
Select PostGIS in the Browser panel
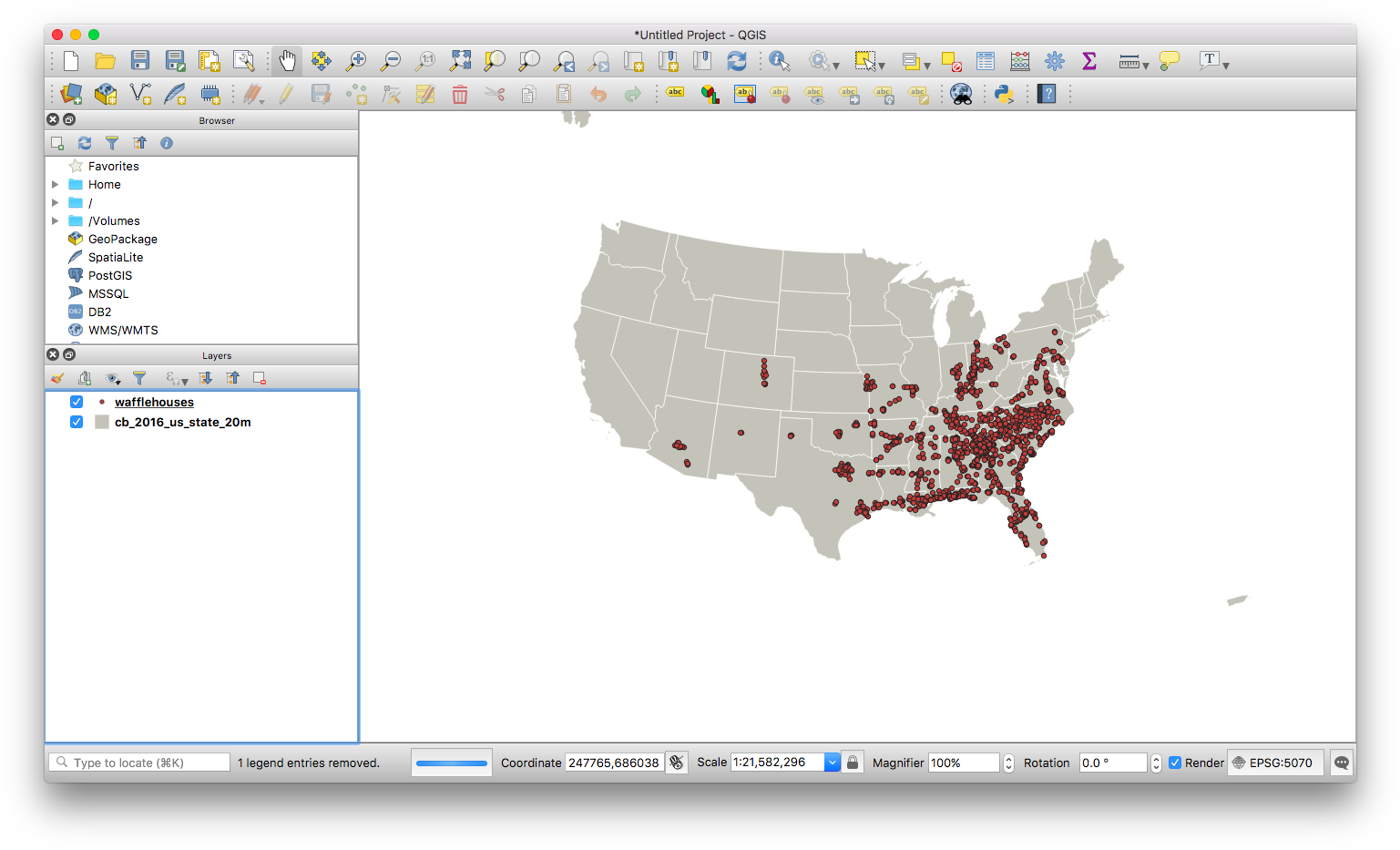coord(110,275)
